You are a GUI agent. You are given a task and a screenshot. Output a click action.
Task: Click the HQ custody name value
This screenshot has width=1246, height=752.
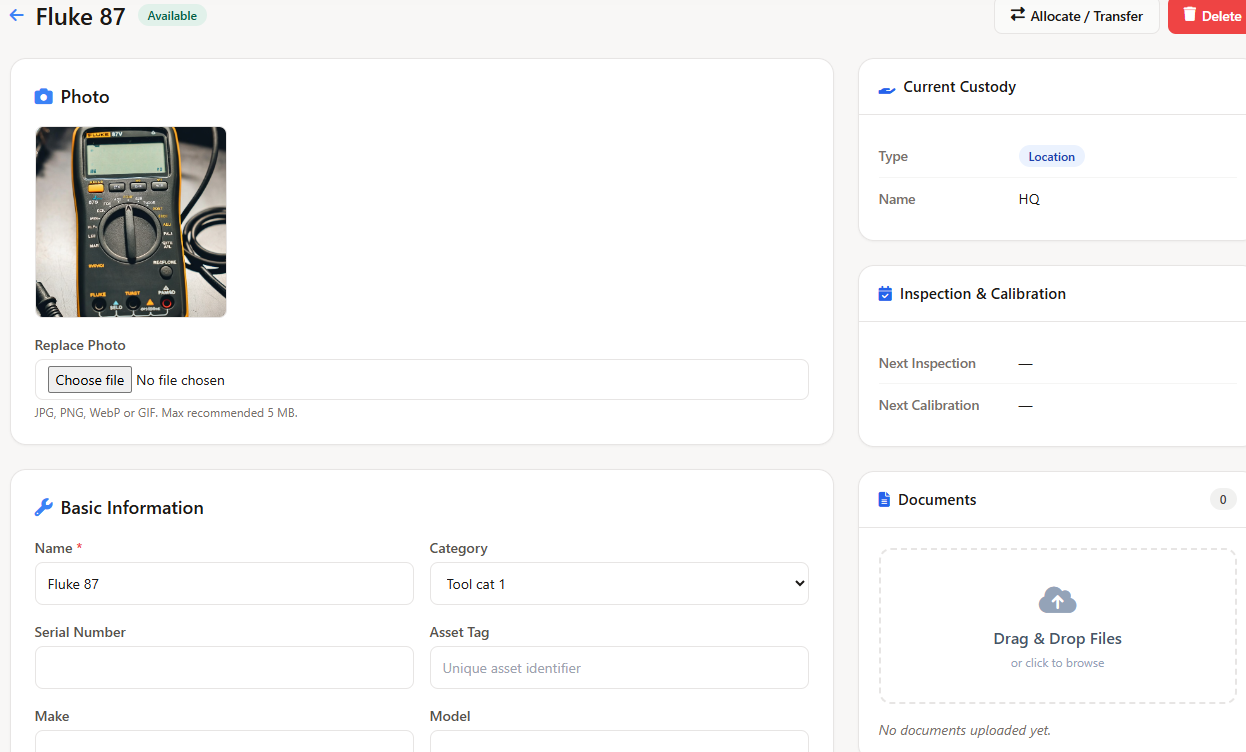click(x=1029, y=200)
